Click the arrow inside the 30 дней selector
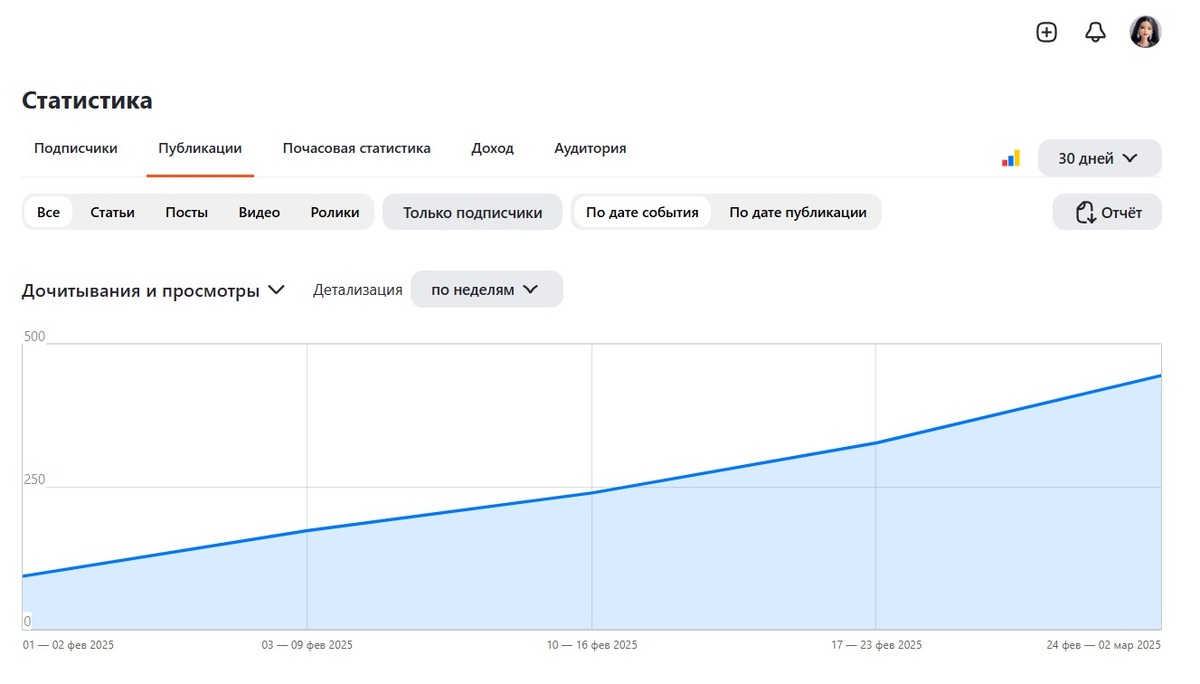 coord(1131,157)
